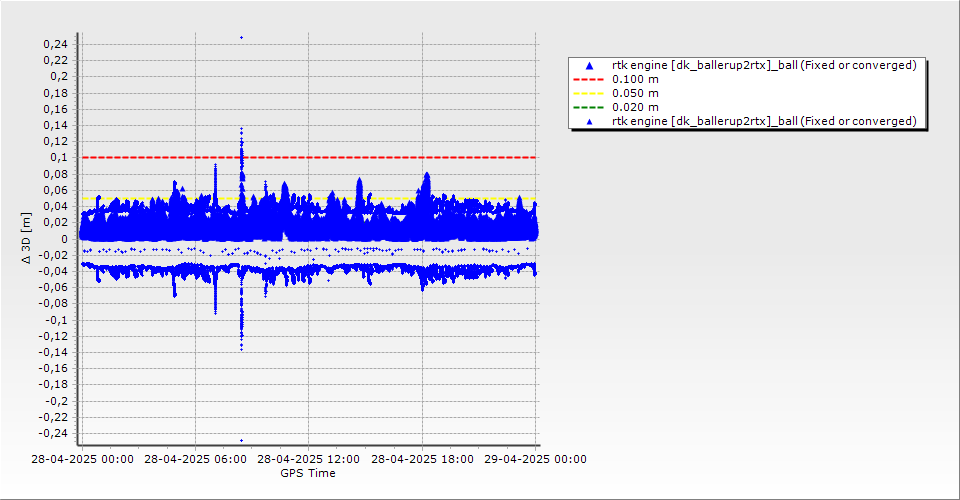Click the '-0,04' y-axis tick label
Screen dimensions: 960x500
tap(53, 271)
